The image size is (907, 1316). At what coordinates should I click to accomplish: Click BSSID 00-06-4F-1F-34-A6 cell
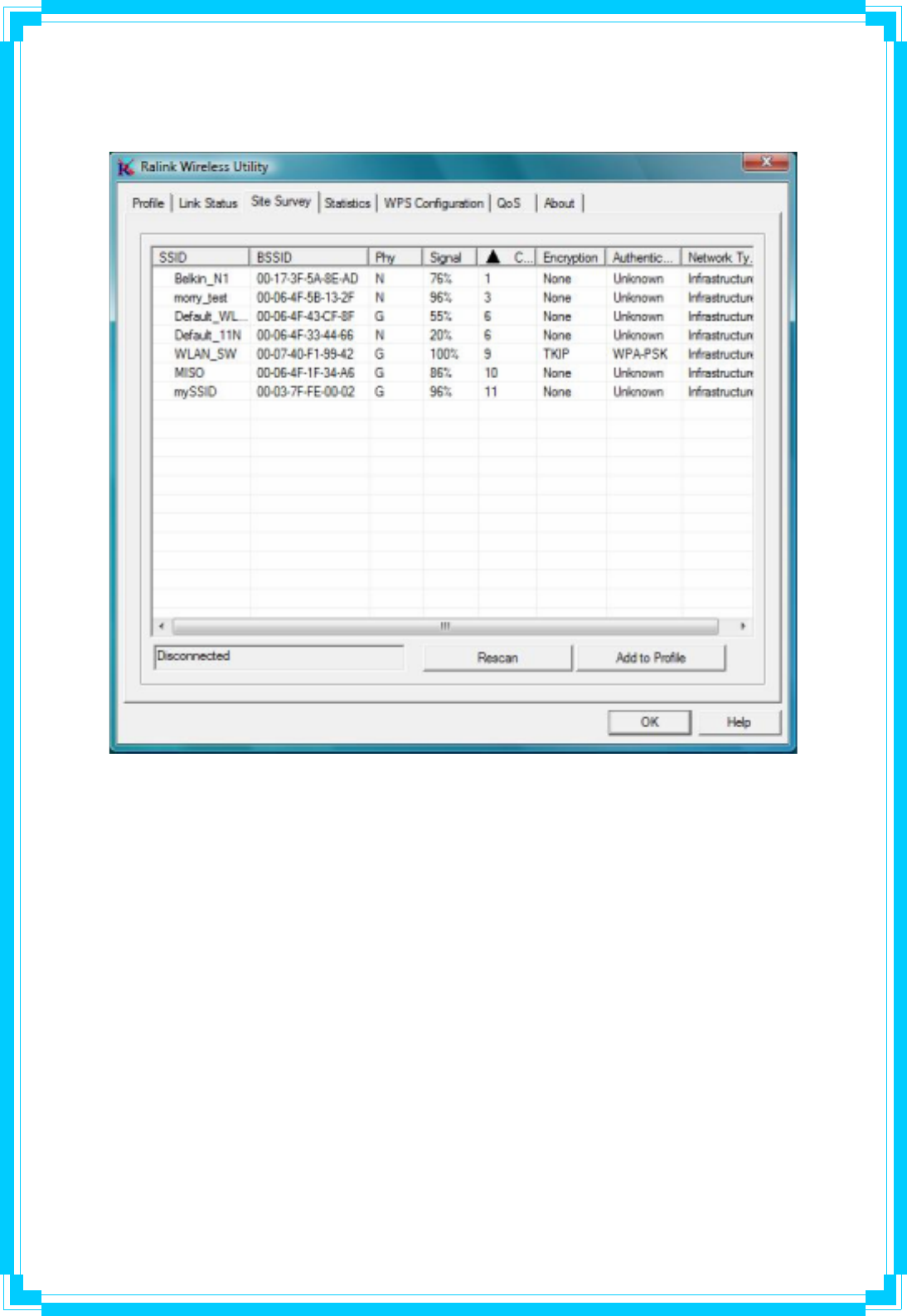click(305, 373)
